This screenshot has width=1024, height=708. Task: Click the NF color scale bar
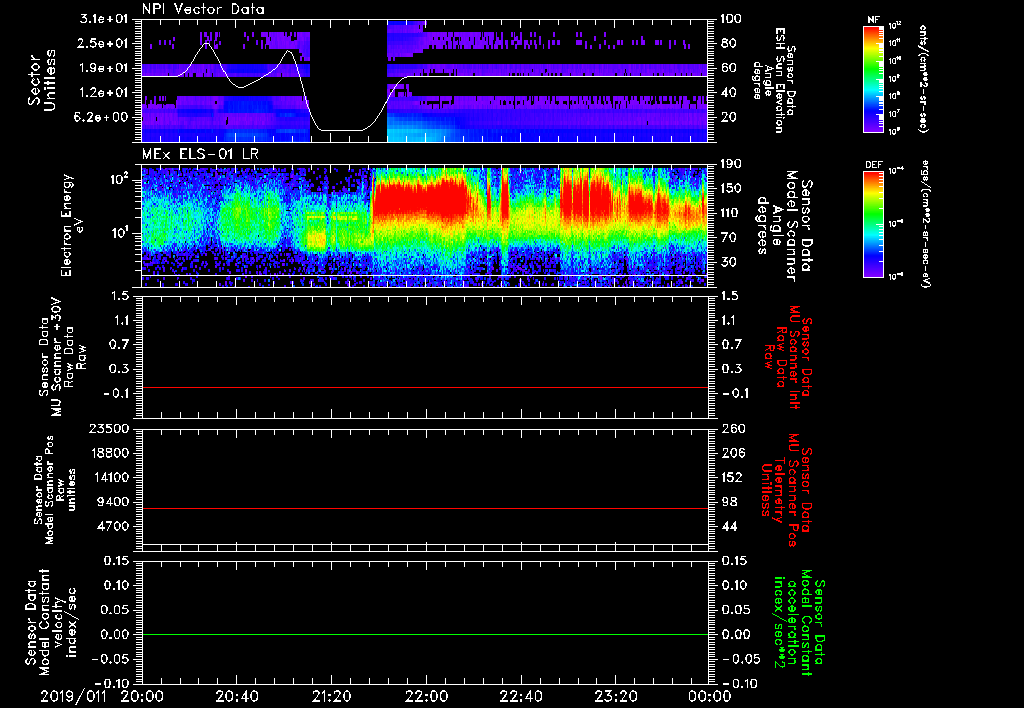coord(874,80)
